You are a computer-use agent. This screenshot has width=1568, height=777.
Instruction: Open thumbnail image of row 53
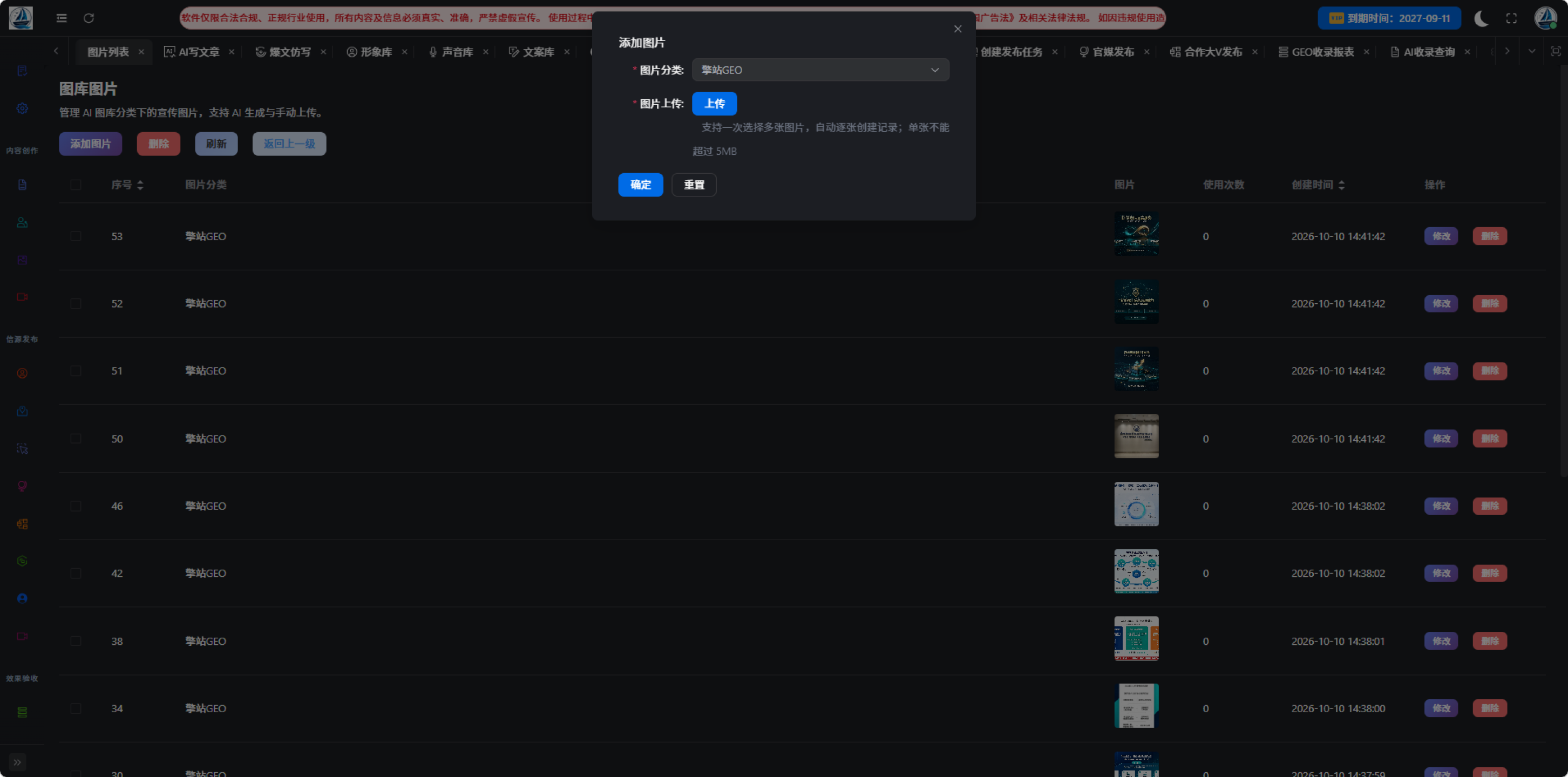tap(1136, 234)
